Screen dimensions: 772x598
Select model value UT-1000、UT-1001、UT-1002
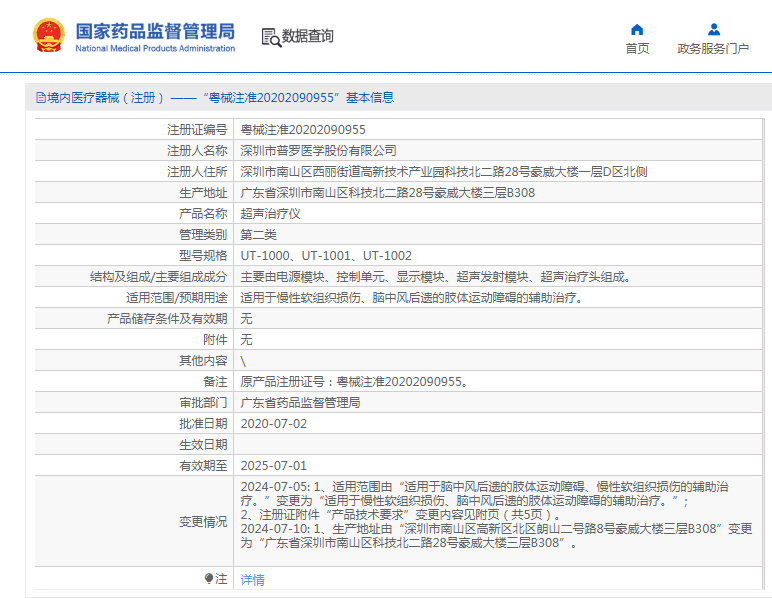coord(326,256)
